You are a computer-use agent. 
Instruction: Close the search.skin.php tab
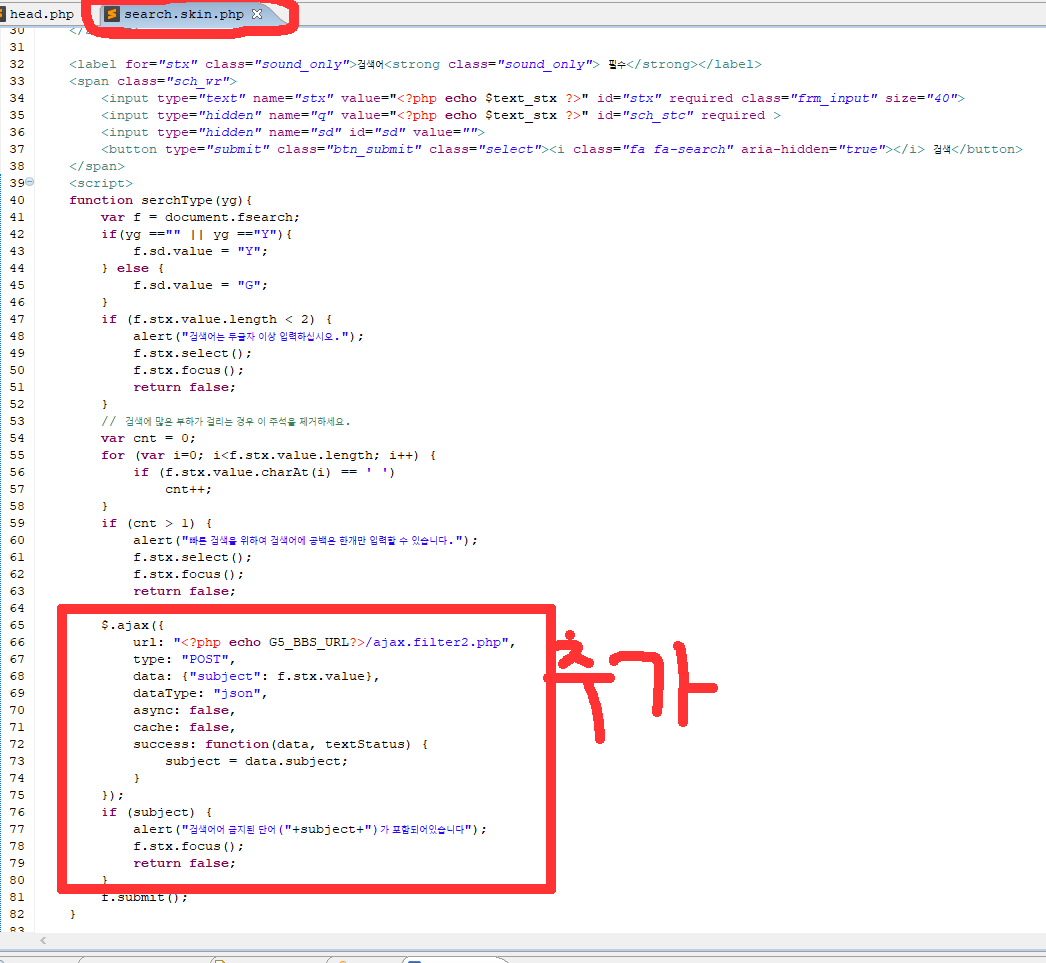pos(257,14)
